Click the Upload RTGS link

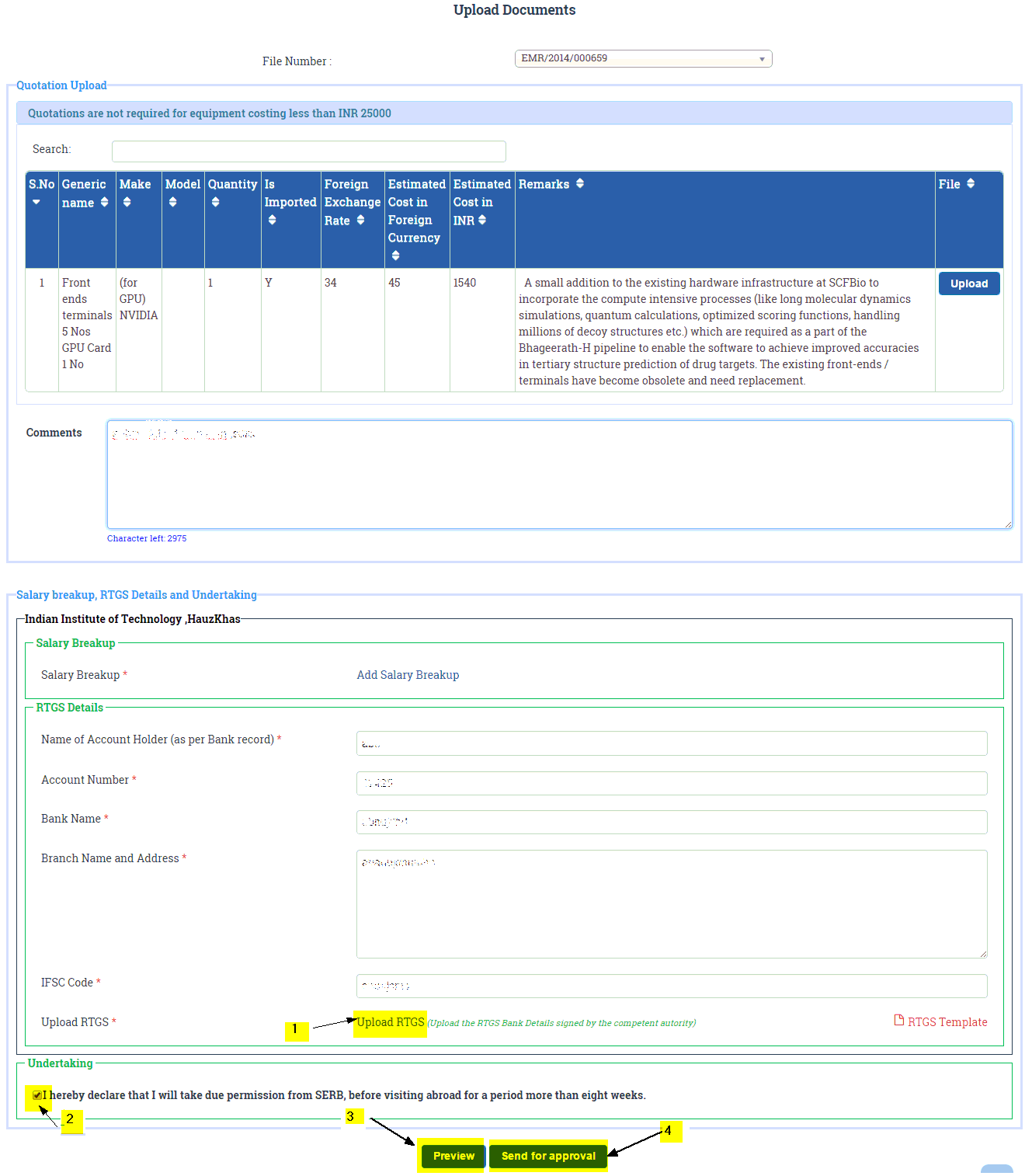391,1022
